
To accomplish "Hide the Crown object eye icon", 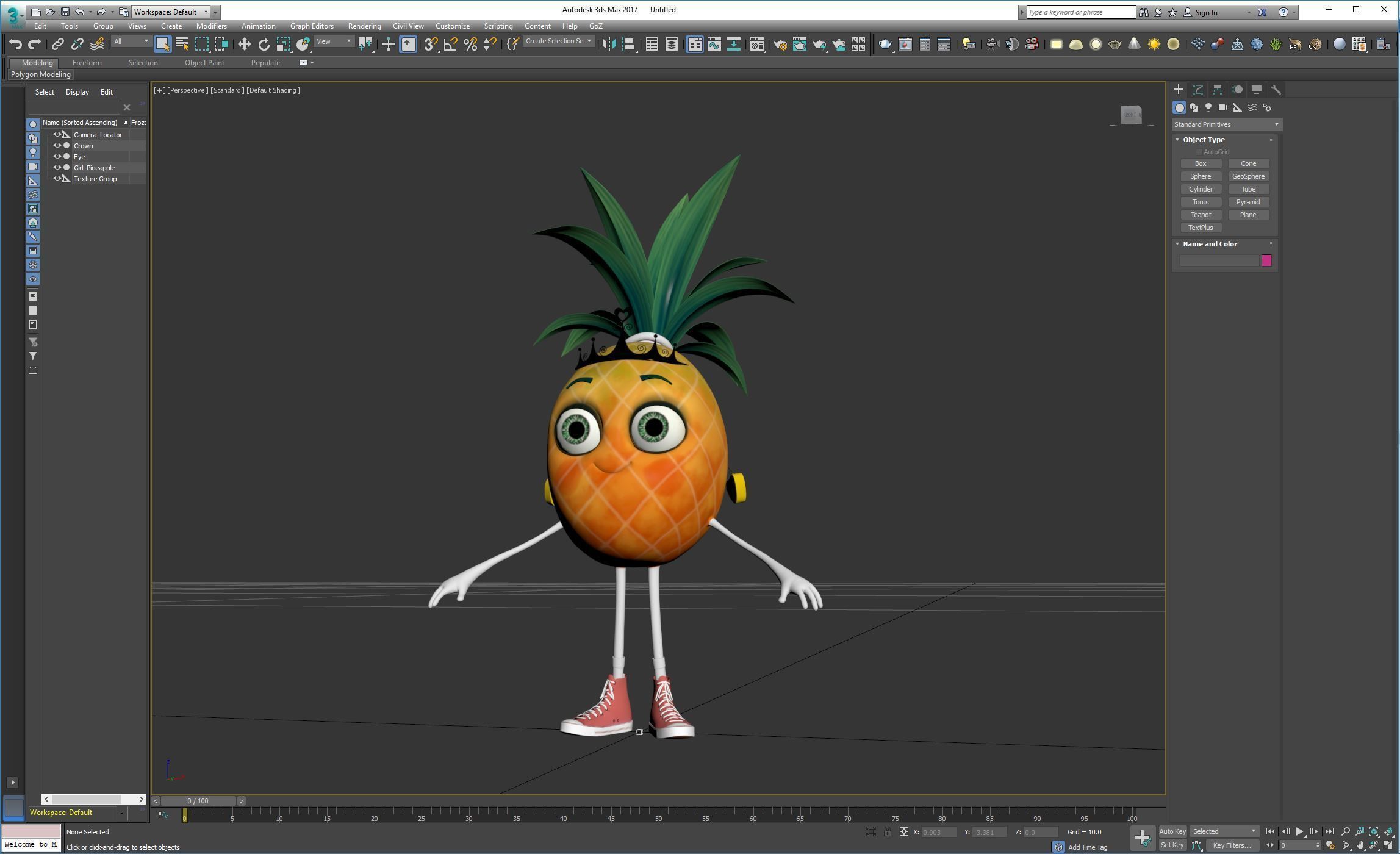I will click(x=57, y=146).
